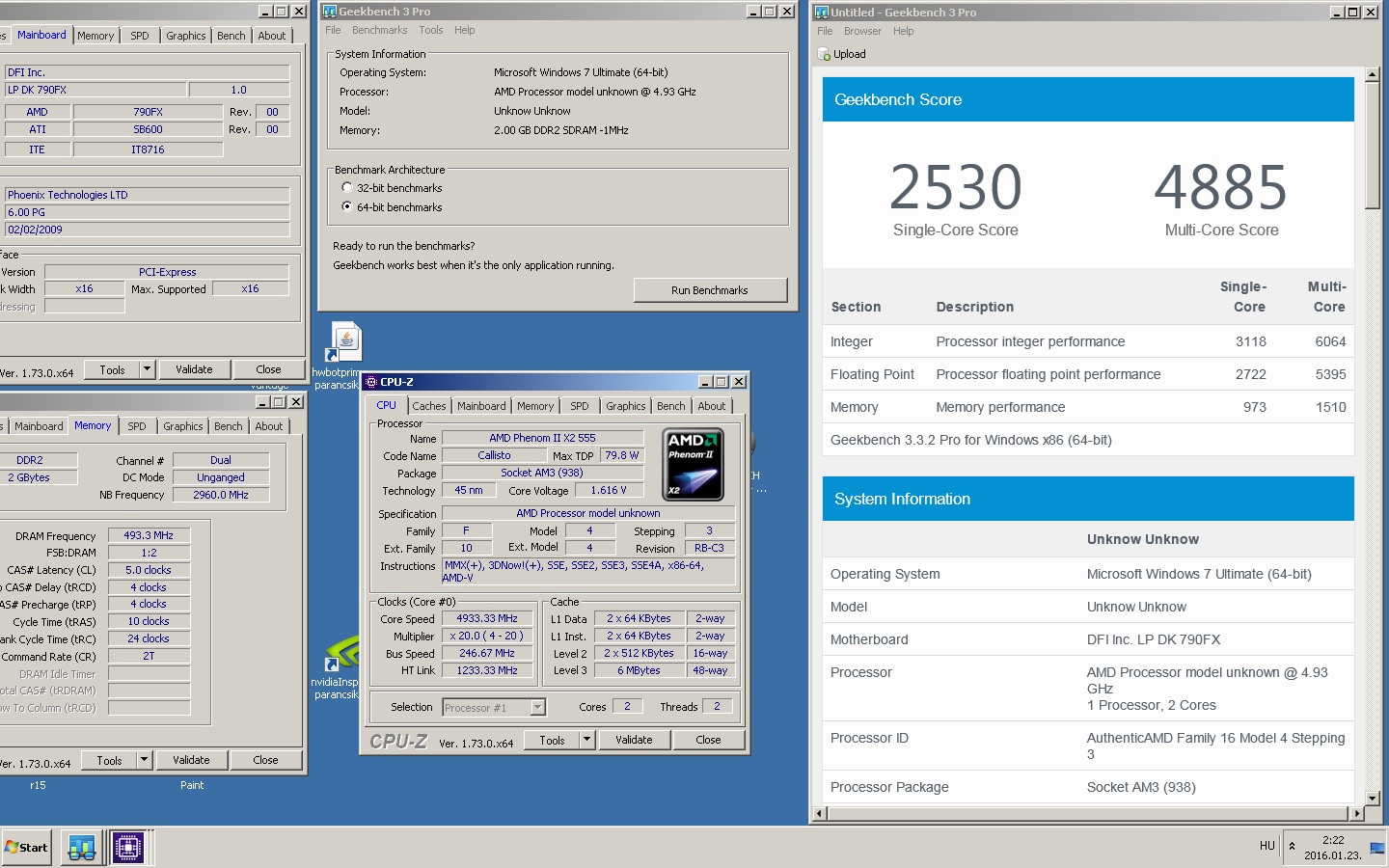Click the Code Name value Callisto

[x=494, y=455]
